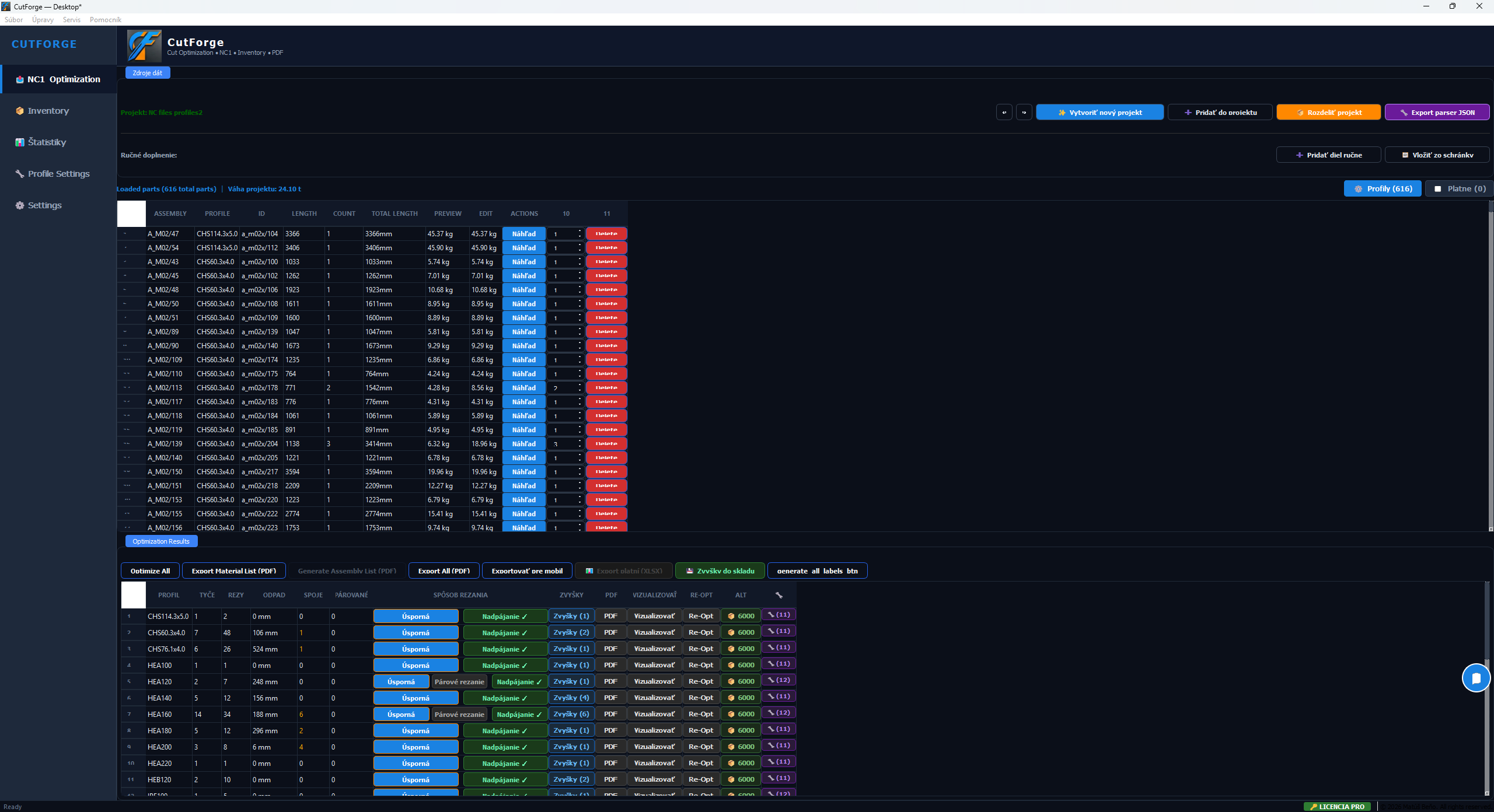Toggle Nadpájanie for HEA160 row

[519, 715]
